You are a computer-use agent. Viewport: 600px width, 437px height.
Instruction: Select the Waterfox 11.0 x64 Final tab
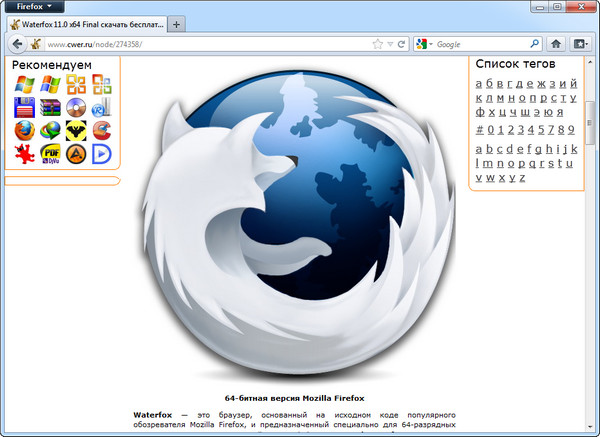click(85, 23)
